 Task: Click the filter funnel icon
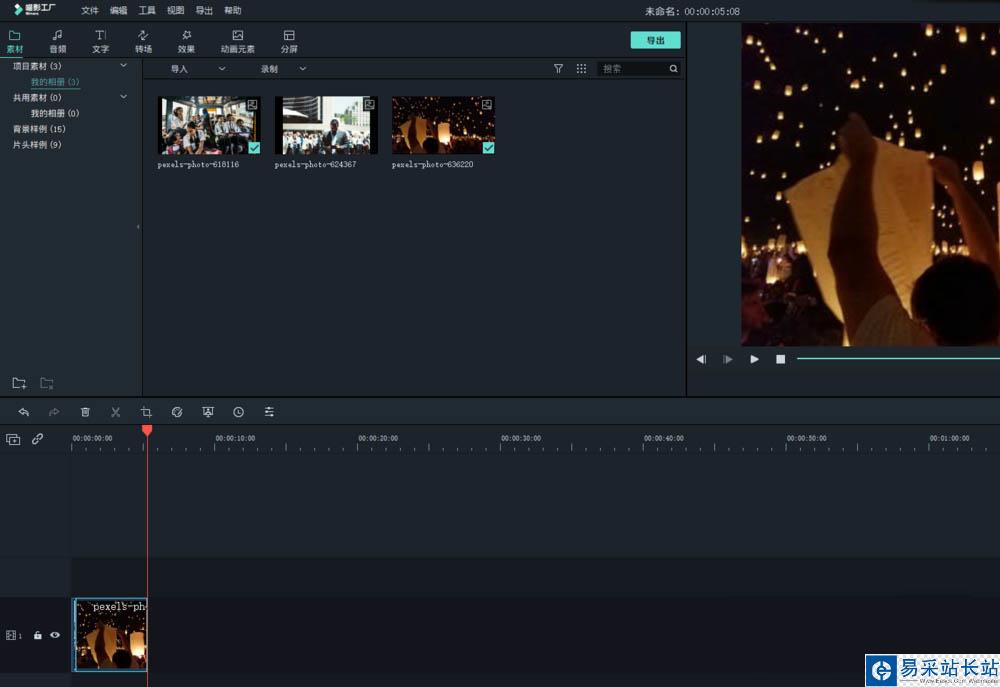tap(559, 69)
